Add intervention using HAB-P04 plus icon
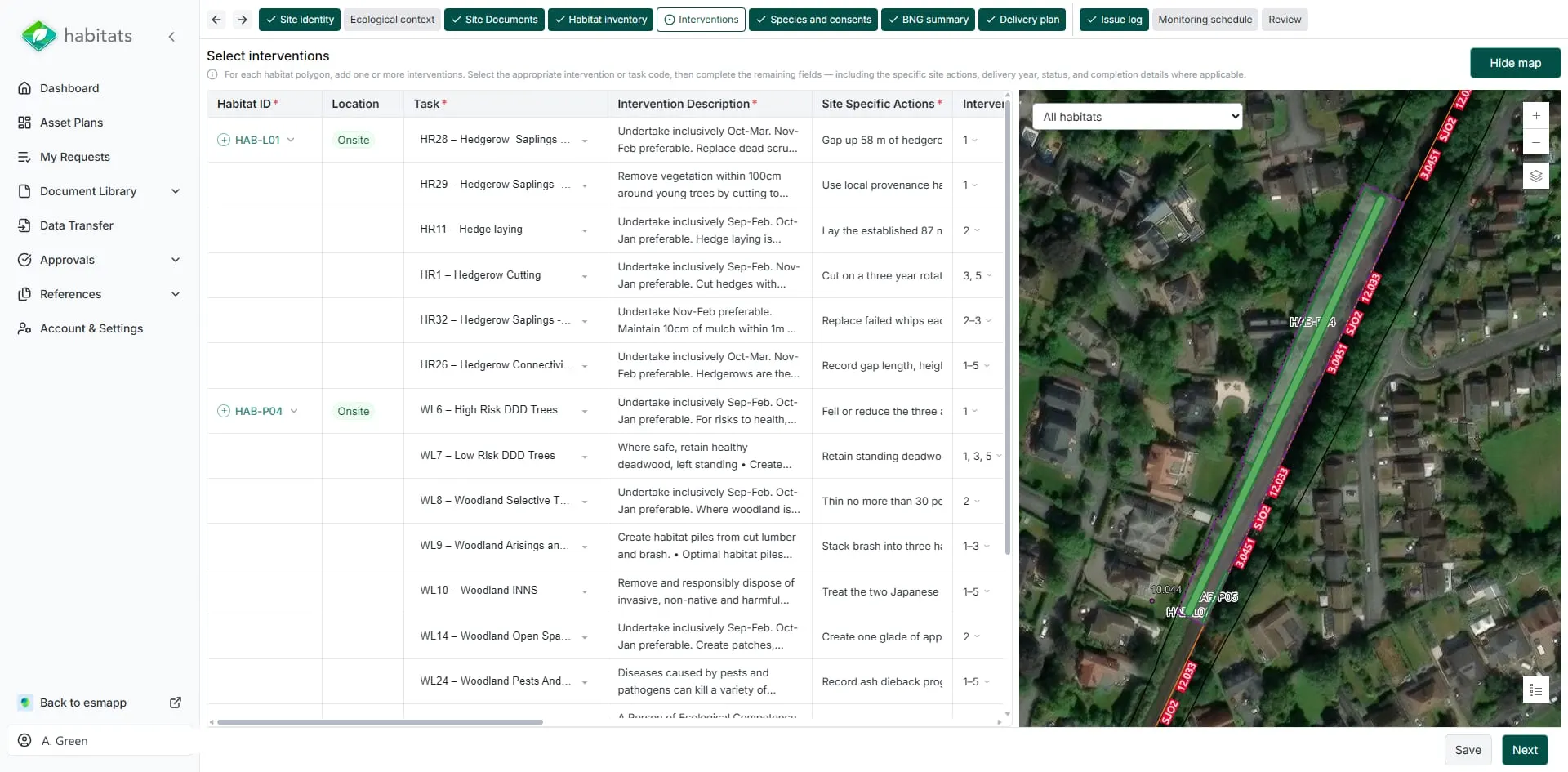The width and height of the screenshot is (1568, 772). (224, 411)
